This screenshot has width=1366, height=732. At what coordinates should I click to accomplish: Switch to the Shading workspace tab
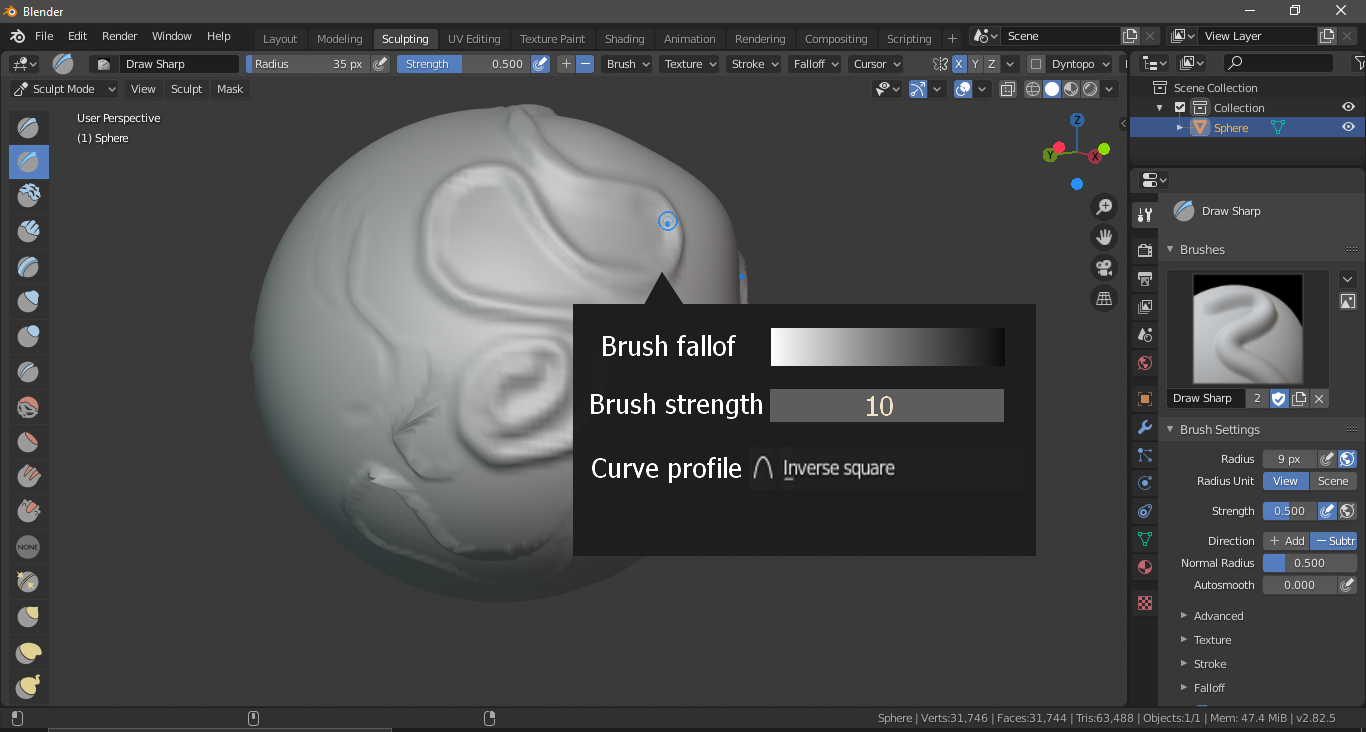pyautogui.click(x=624, y=39)
